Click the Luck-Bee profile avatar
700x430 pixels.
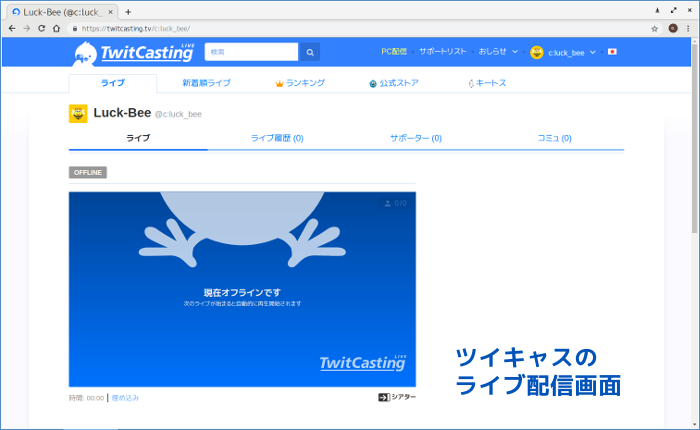[x=78, y=113]
